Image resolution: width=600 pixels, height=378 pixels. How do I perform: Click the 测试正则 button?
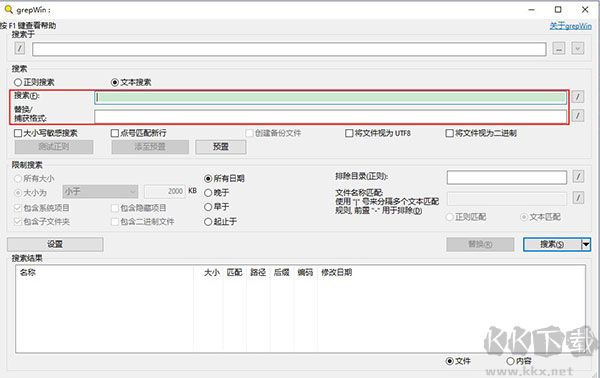click(54, 147)
